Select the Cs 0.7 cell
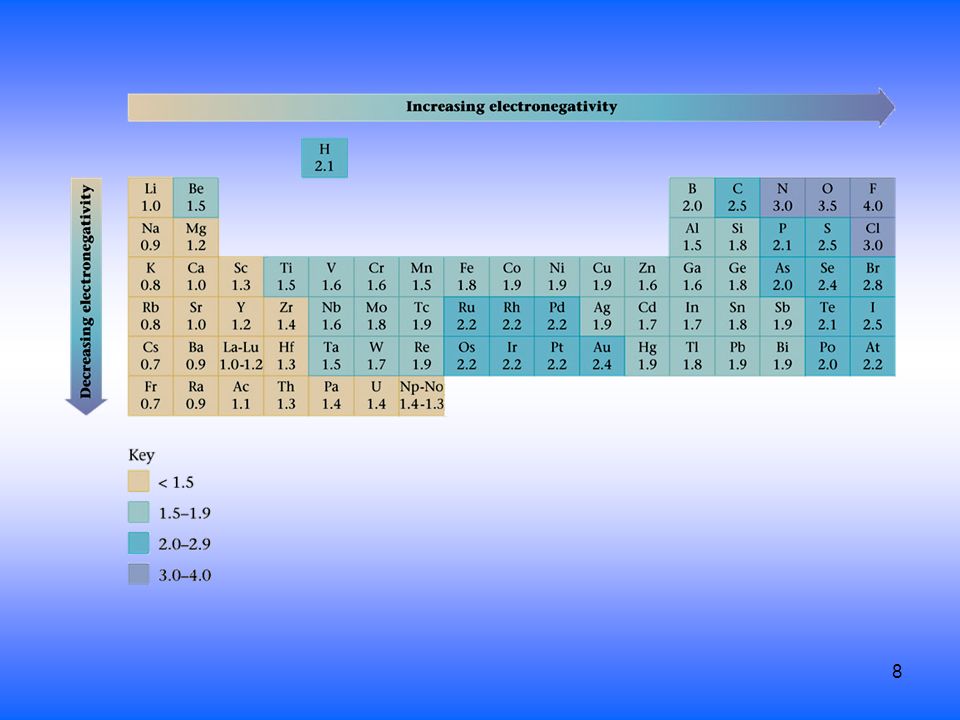Screen dimensions: 960x720 151,356
